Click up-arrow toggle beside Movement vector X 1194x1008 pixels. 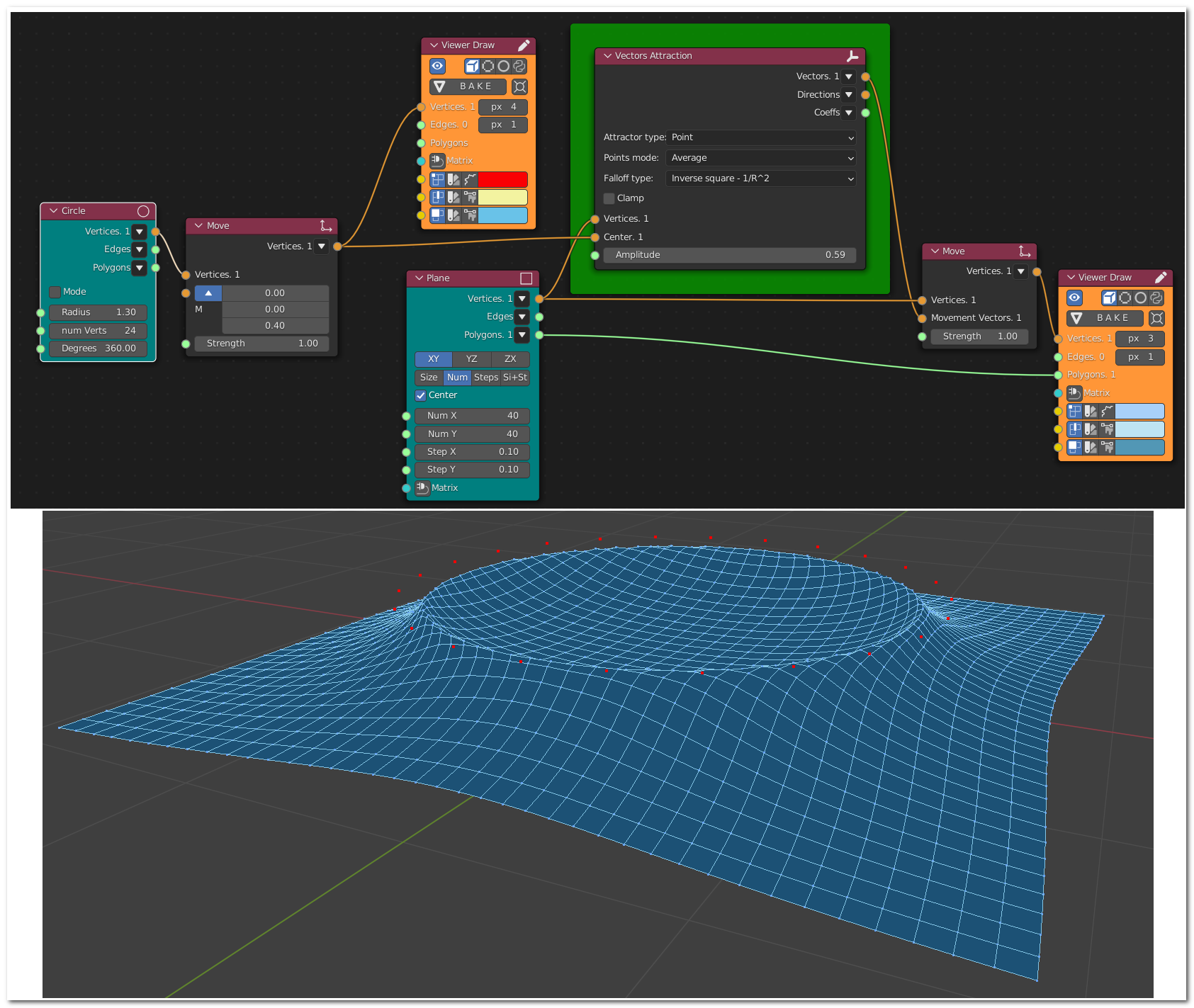coord(208,293)
